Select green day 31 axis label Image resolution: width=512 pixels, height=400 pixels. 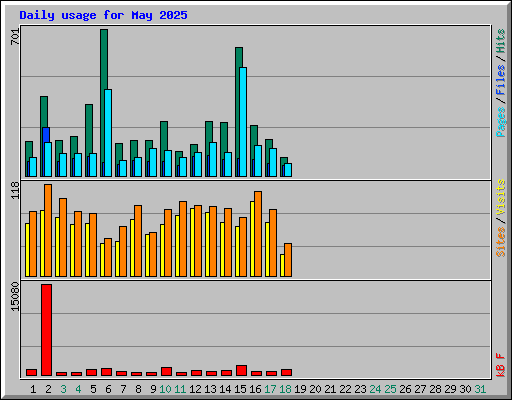(x=480, y=389)
